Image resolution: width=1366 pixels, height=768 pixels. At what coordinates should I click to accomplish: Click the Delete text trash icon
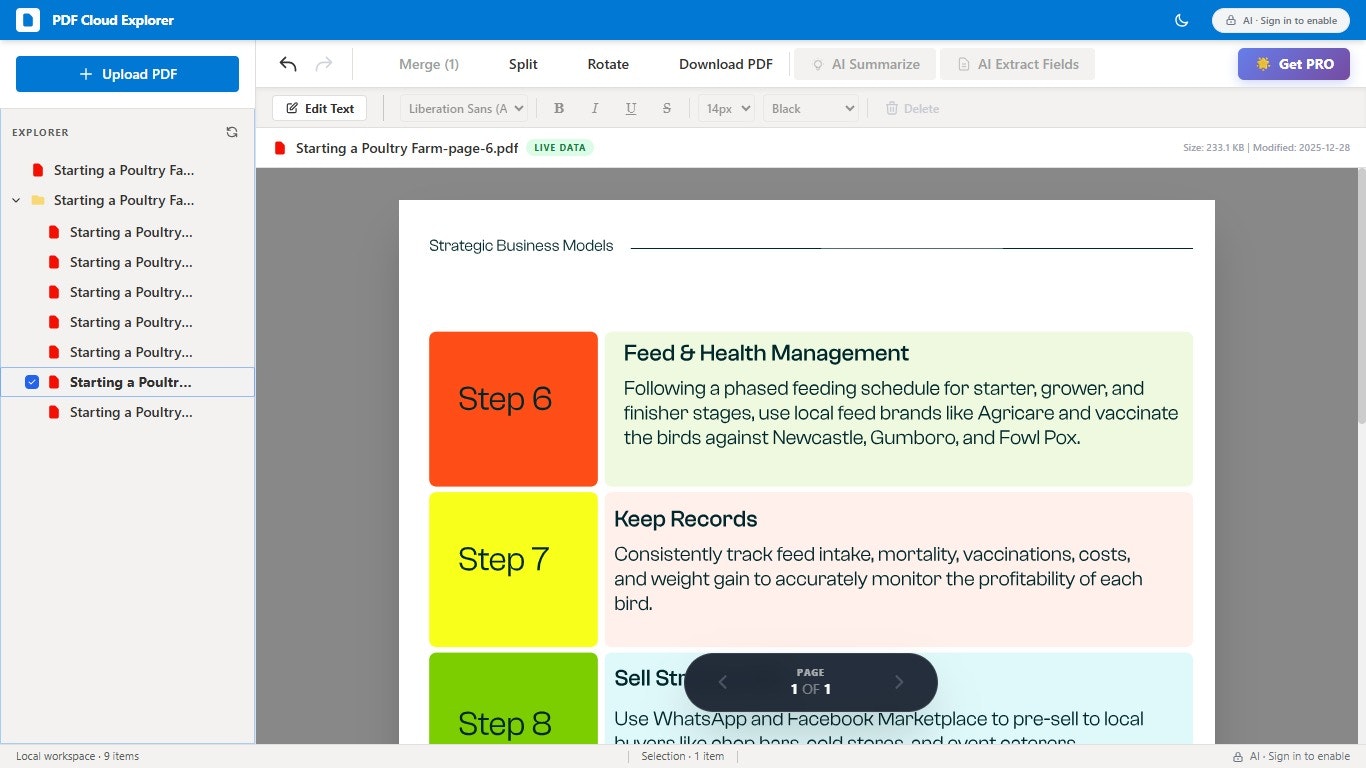890,108
